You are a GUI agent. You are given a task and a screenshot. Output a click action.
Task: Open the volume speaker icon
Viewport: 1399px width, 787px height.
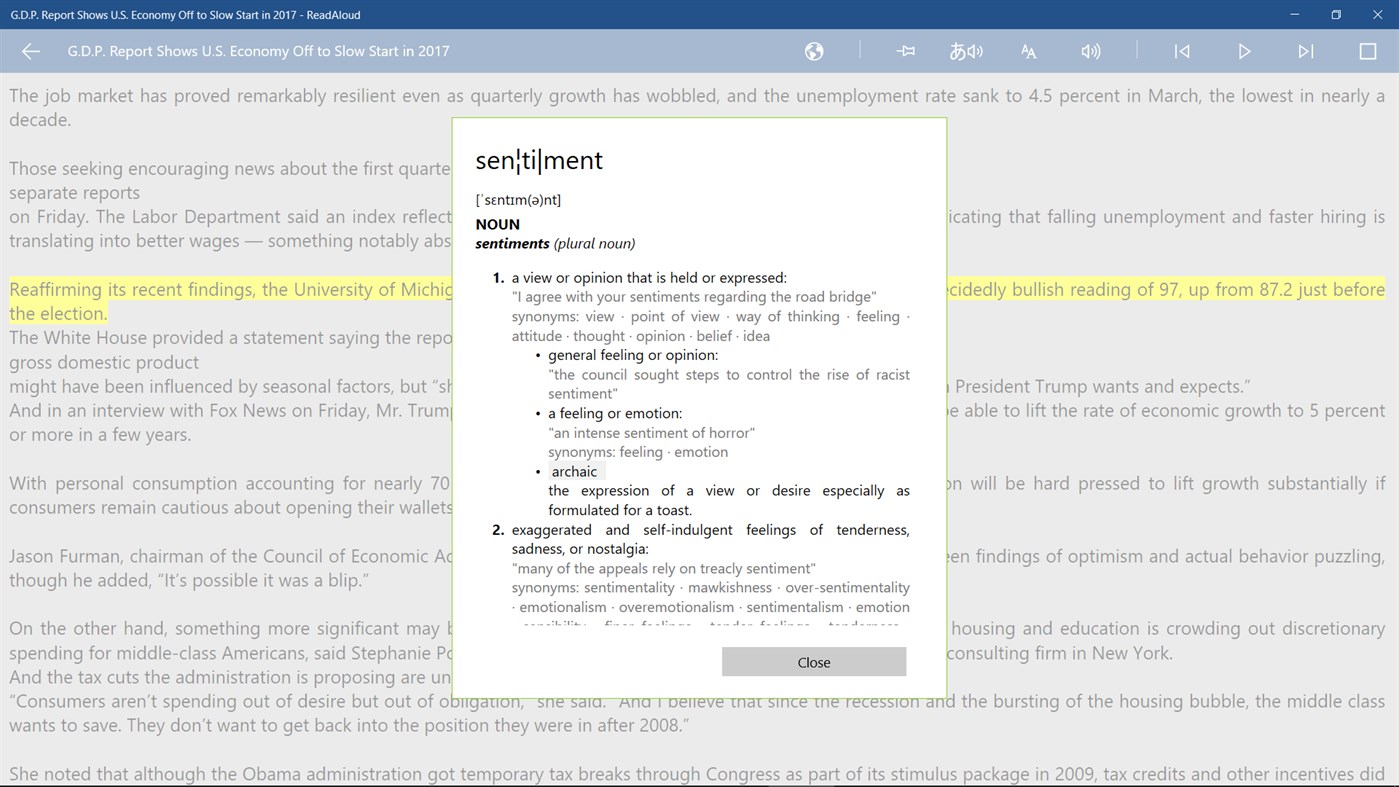(x=1090, y=51)
